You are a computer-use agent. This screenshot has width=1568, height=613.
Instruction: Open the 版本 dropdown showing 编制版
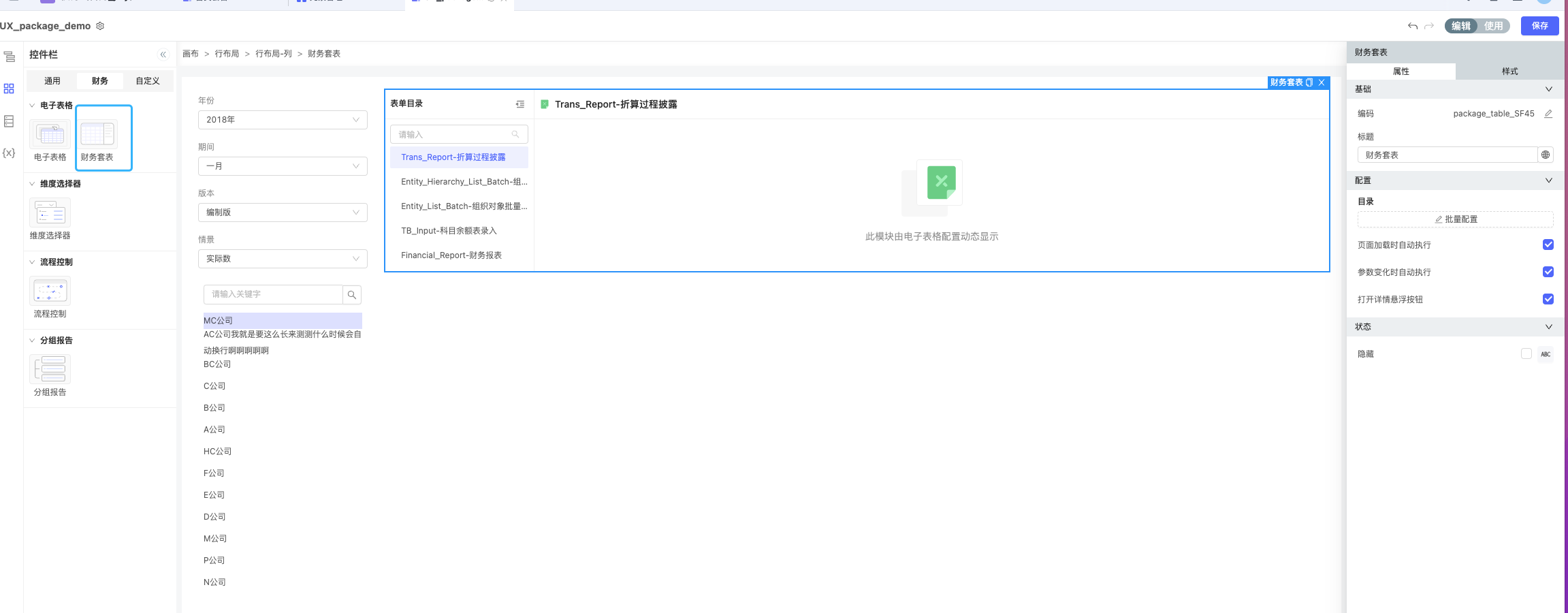[283, 213]
